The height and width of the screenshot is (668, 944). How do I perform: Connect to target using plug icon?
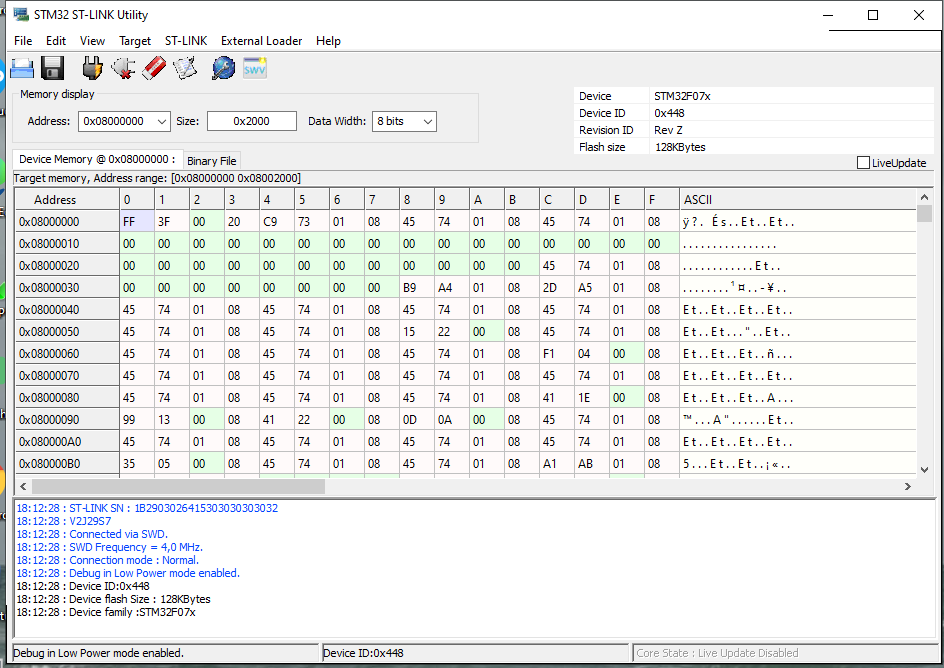point(92,68)
